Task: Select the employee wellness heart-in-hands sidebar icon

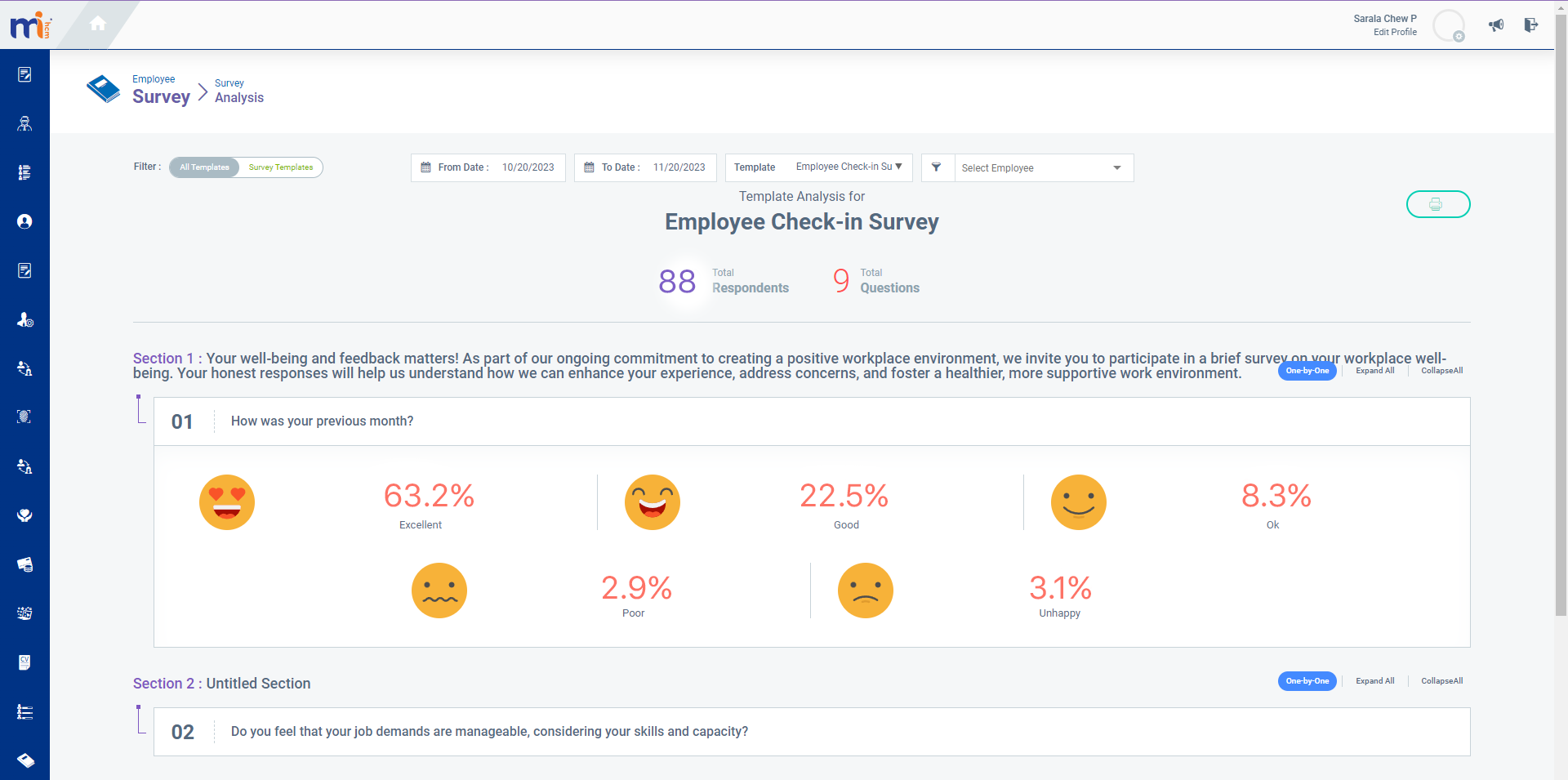Action: pos(24,515)
